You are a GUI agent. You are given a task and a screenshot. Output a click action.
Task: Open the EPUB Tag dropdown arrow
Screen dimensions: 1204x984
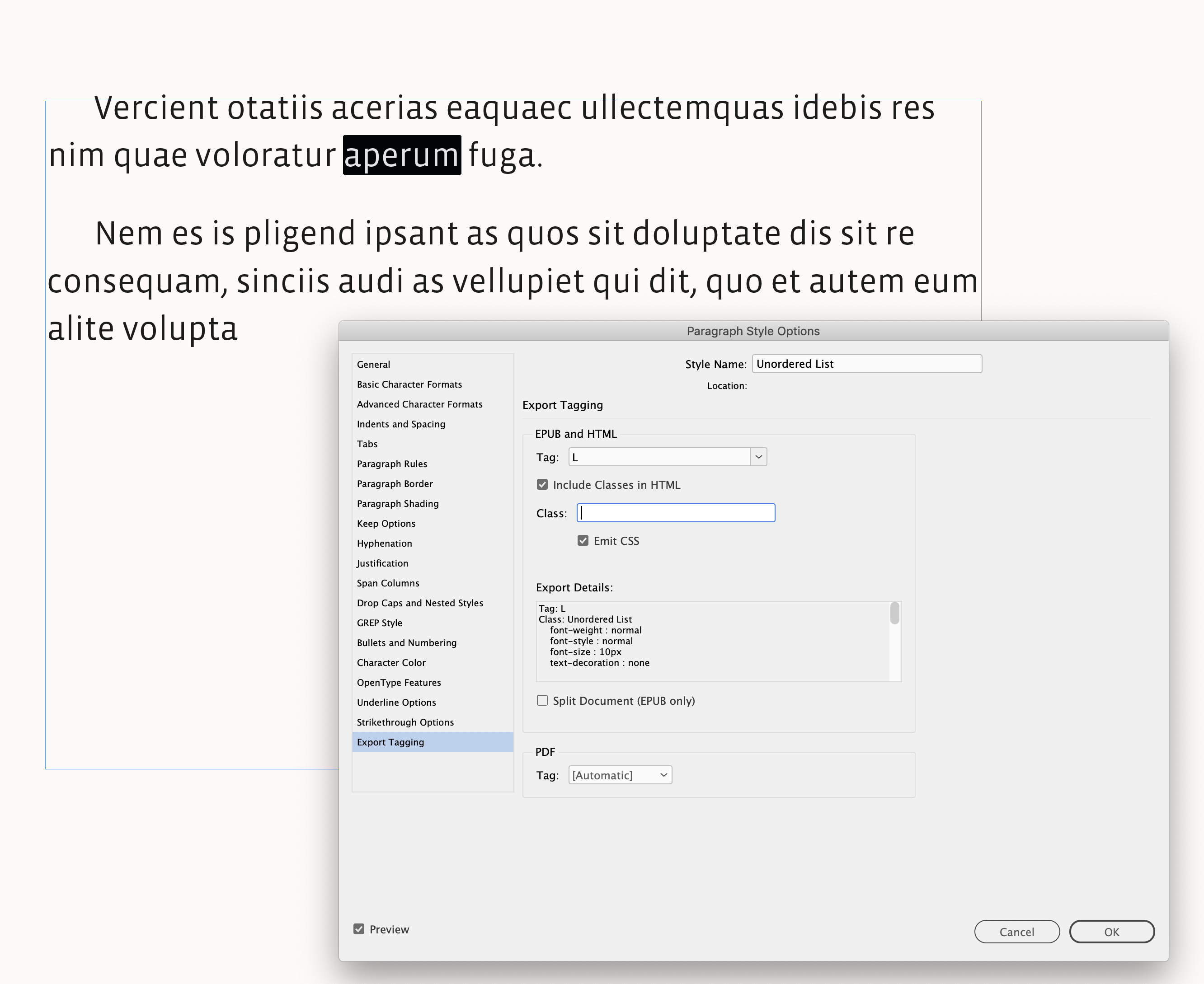coord(758,457)
